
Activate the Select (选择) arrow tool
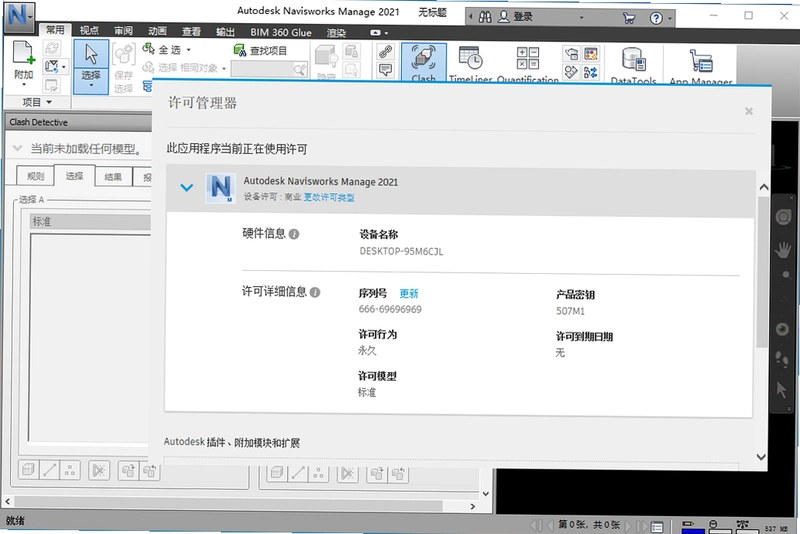[91, 55]
